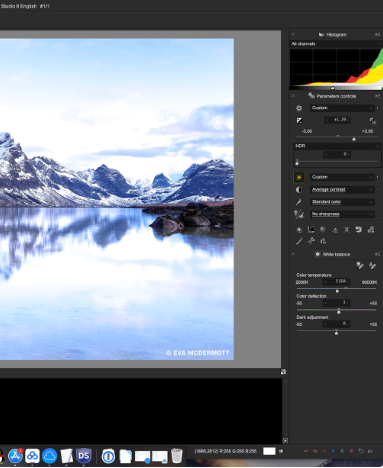Click the add button next to Standard color
The height and width of the screenshot is (468, 383).
pyautogui.click(x=378, y=202)
